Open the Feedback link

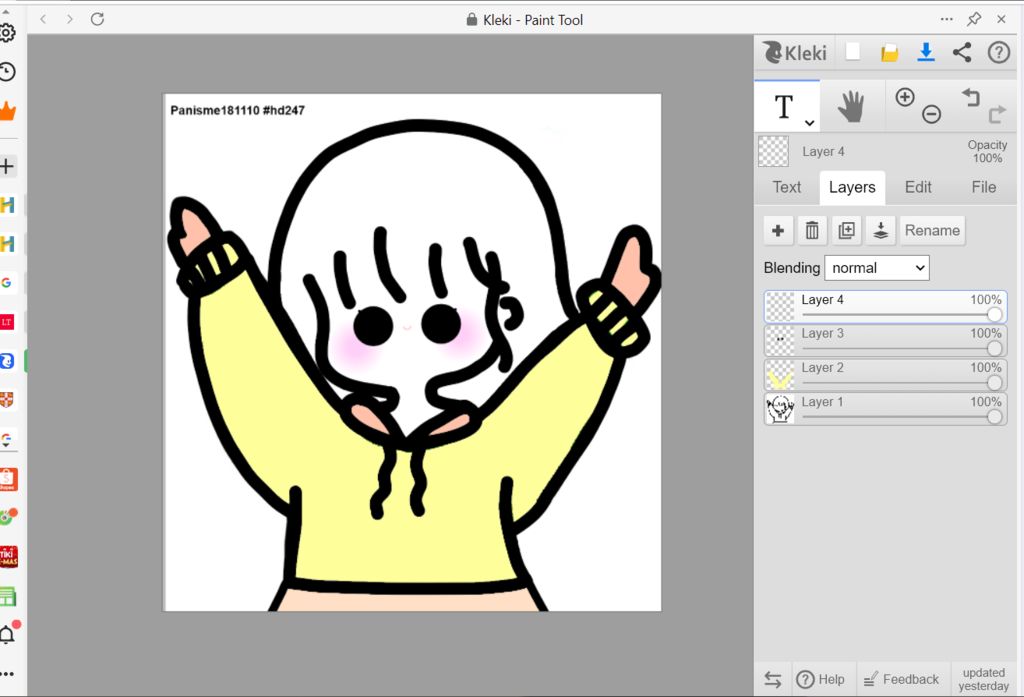pyautogui.click(x=902, y=679)
